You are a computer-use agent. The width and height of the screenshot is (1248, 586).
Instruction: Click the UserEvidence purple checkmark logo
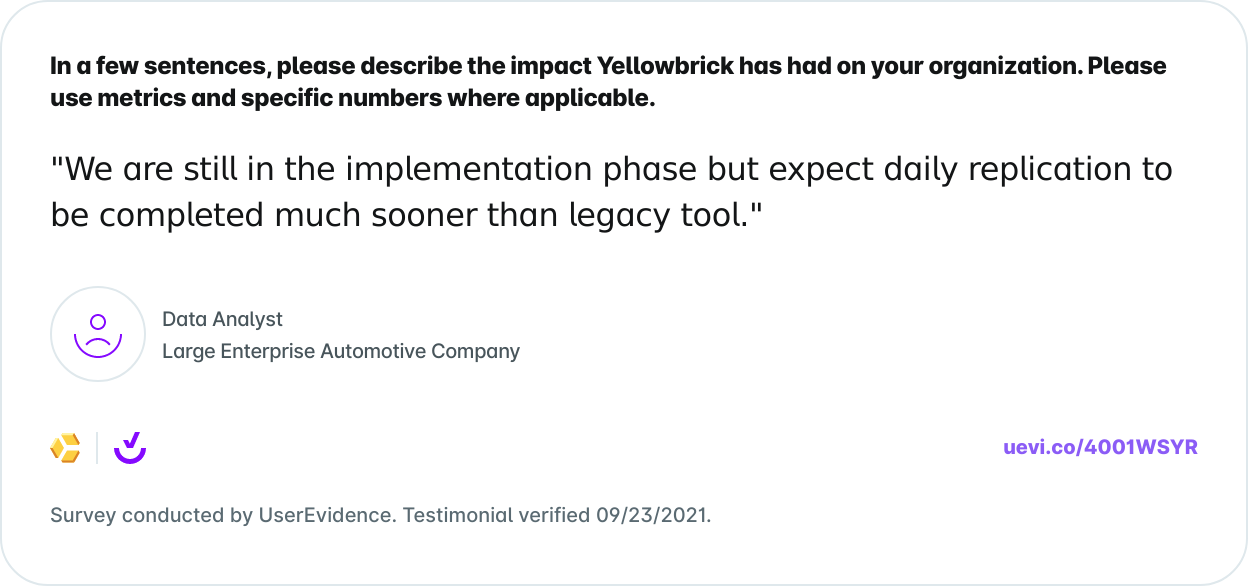tap(130, 447)
